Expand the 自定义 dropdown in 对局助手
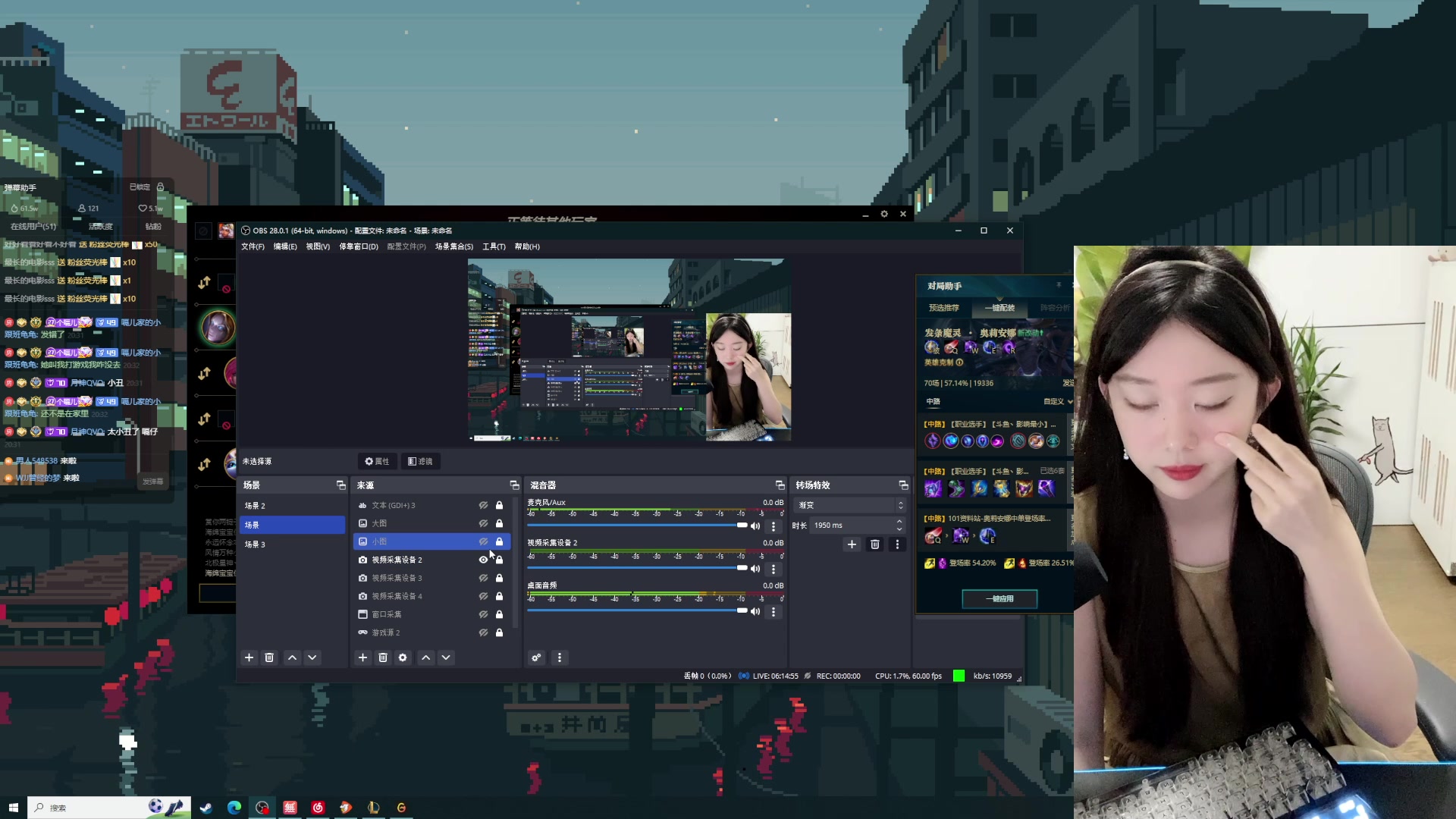 pyautogui.click(x=1058, y=401)
